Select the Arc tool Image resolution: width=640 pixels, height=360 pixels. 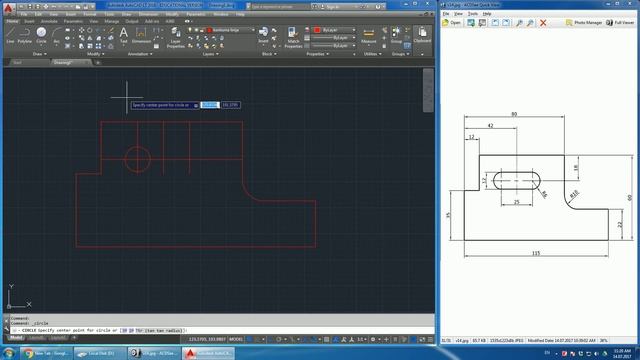point(56,35)
